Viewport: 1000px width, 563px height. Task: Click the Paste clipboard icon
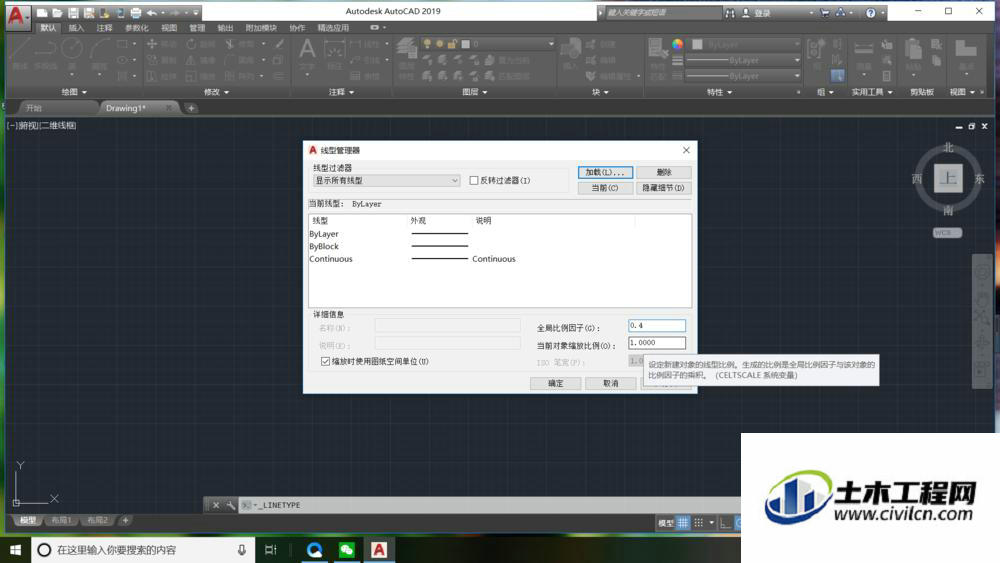[913, 50]
